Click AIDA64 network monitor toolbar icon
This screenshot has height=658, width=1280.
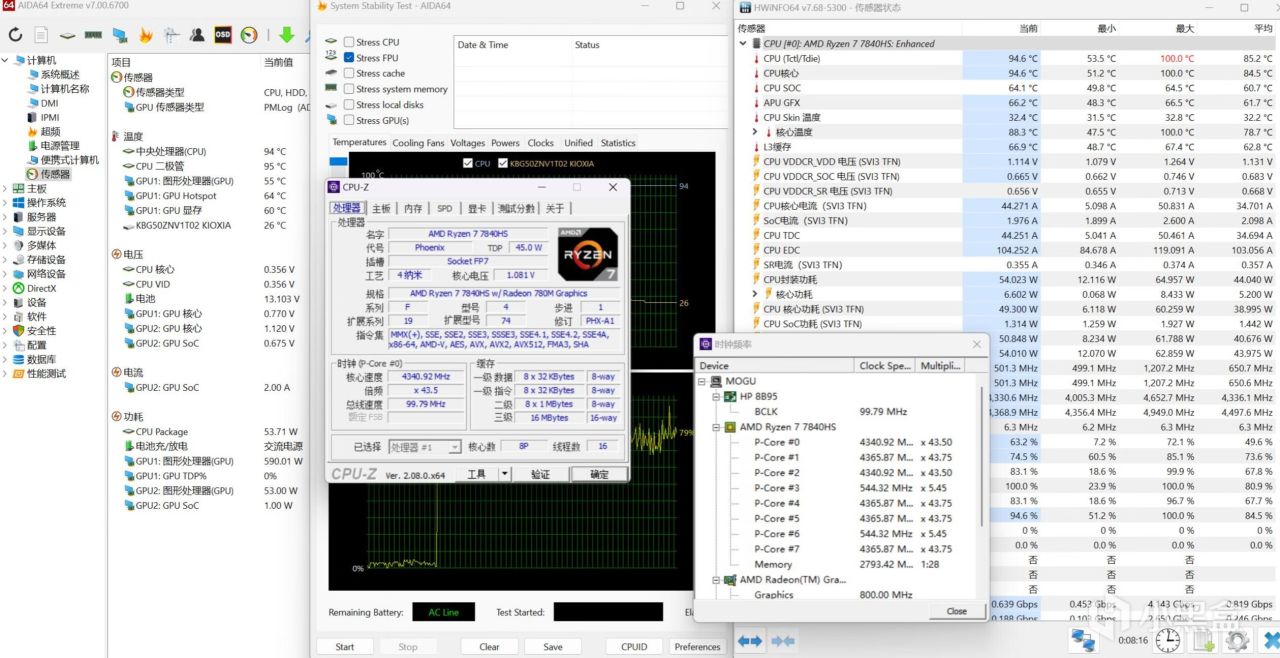pos(119,35)
